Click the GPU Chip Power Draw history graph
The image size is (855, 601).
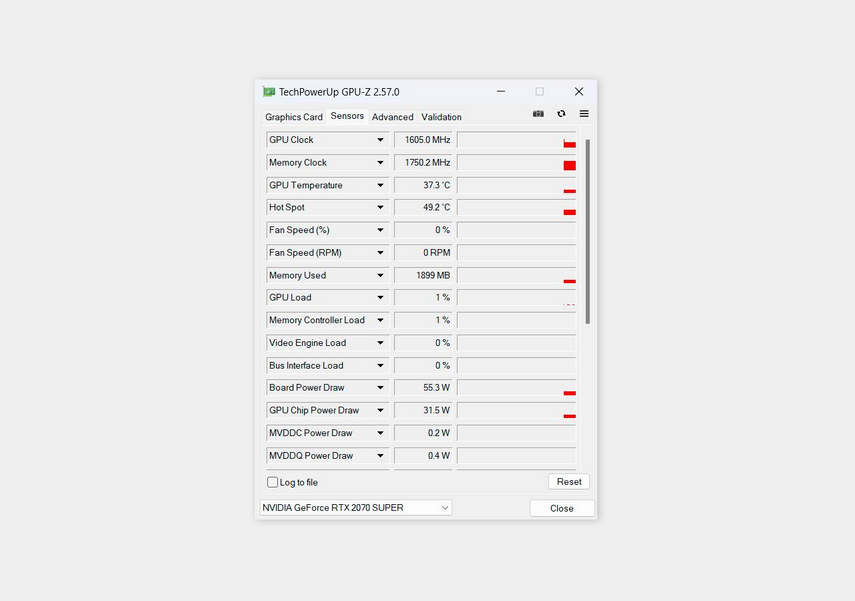tap(516, 411)
